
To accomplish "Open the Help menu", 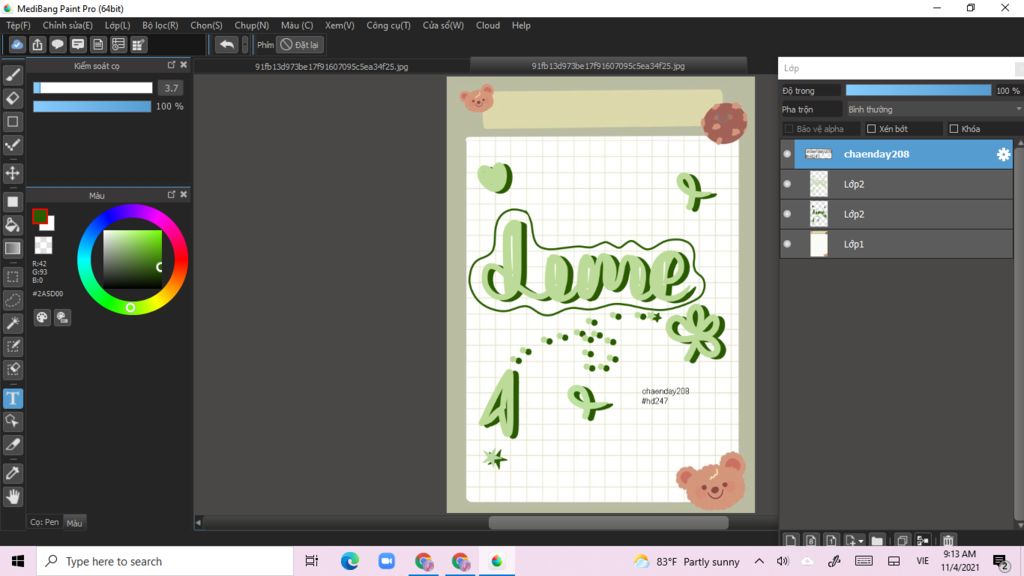I will point(521,25).
